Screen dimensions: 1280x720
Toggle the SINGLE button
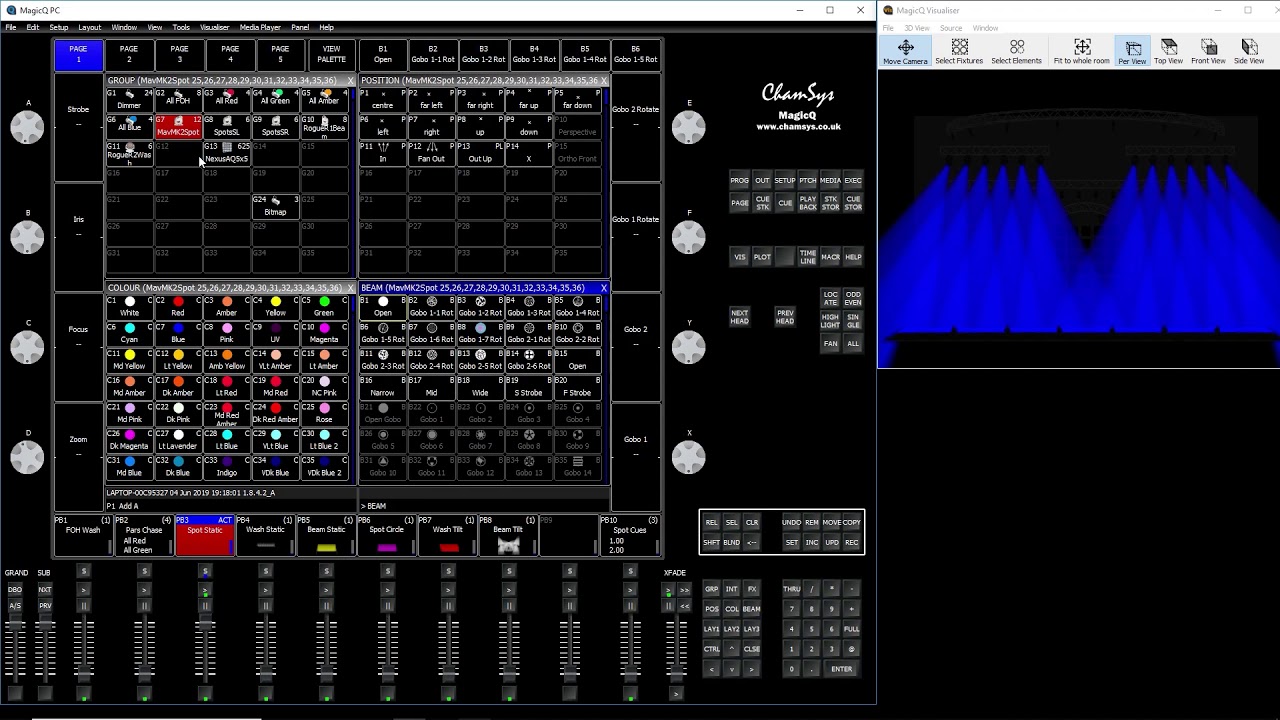853,321
